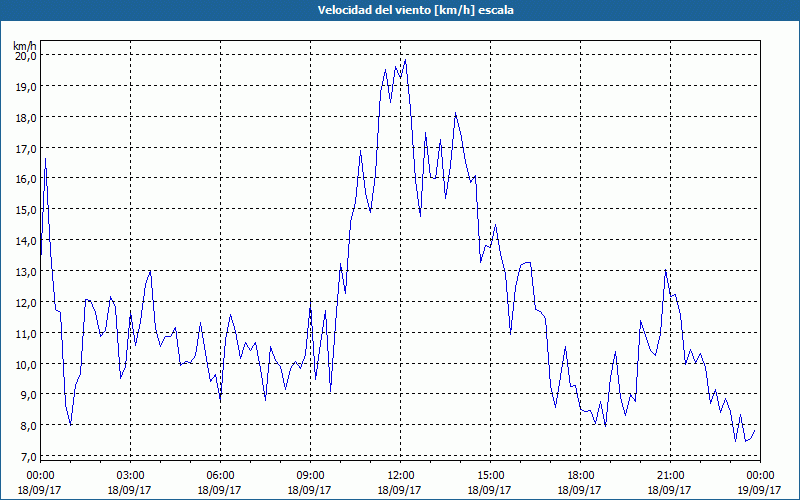
Task: Click the 19/09/17 date label
Action: click(759, 490)
